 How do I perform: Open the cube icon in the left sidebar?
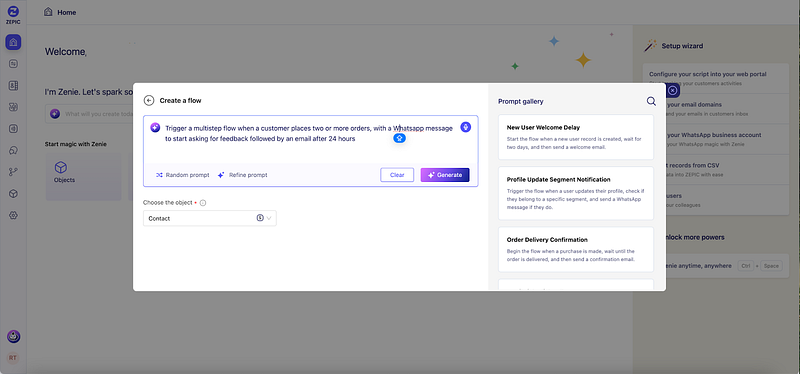[x=13, y=194]
